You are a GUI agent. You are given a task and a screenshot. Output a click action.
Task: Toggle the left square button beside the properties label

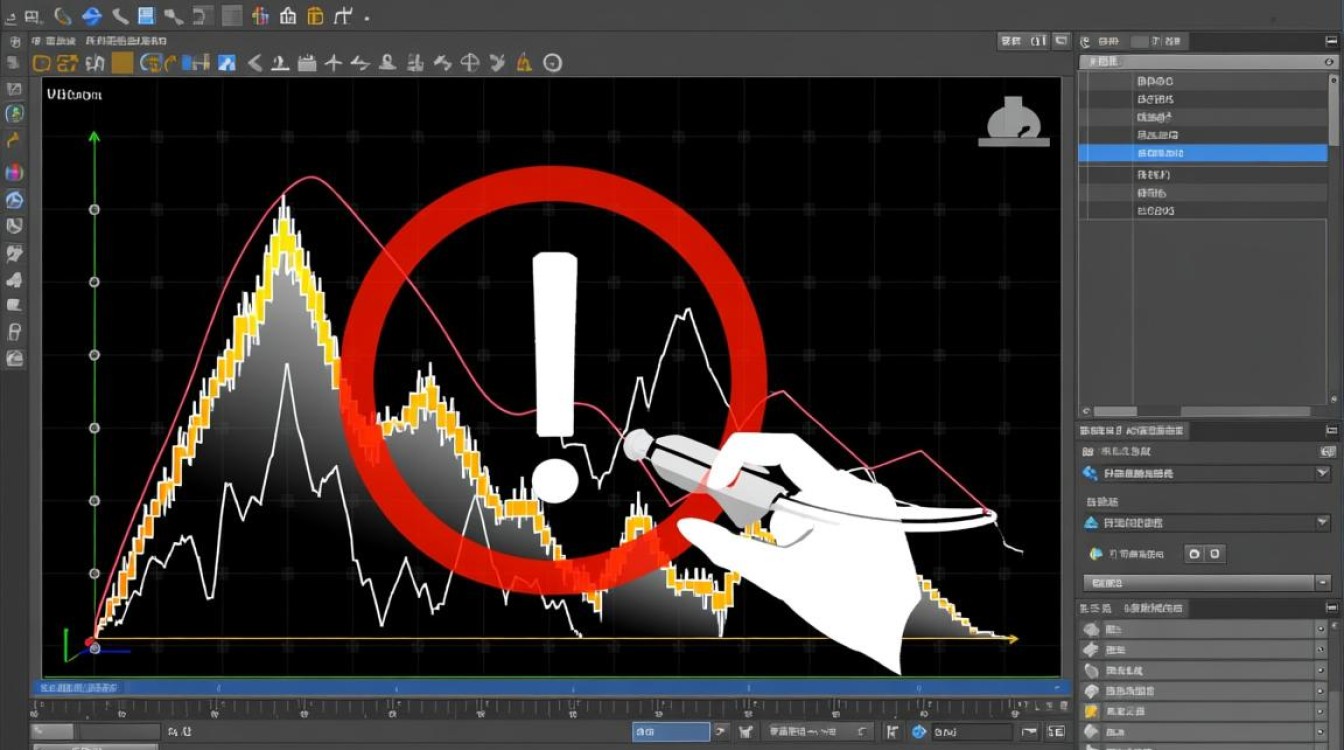(x=1193, y=553)
